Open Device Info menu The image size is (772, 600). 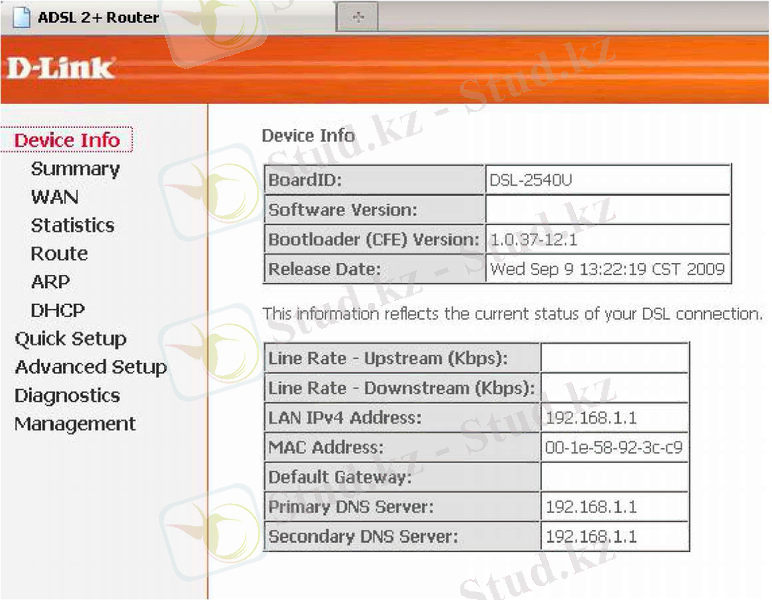pos(67,140)
